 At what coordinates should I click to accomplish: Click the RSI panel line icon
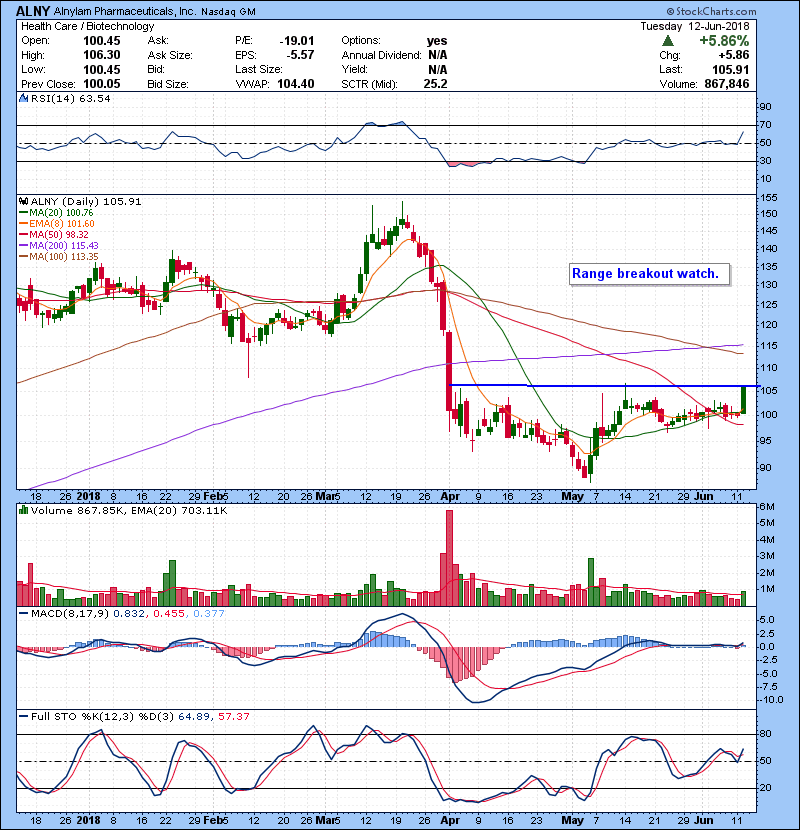coord(23,98)
